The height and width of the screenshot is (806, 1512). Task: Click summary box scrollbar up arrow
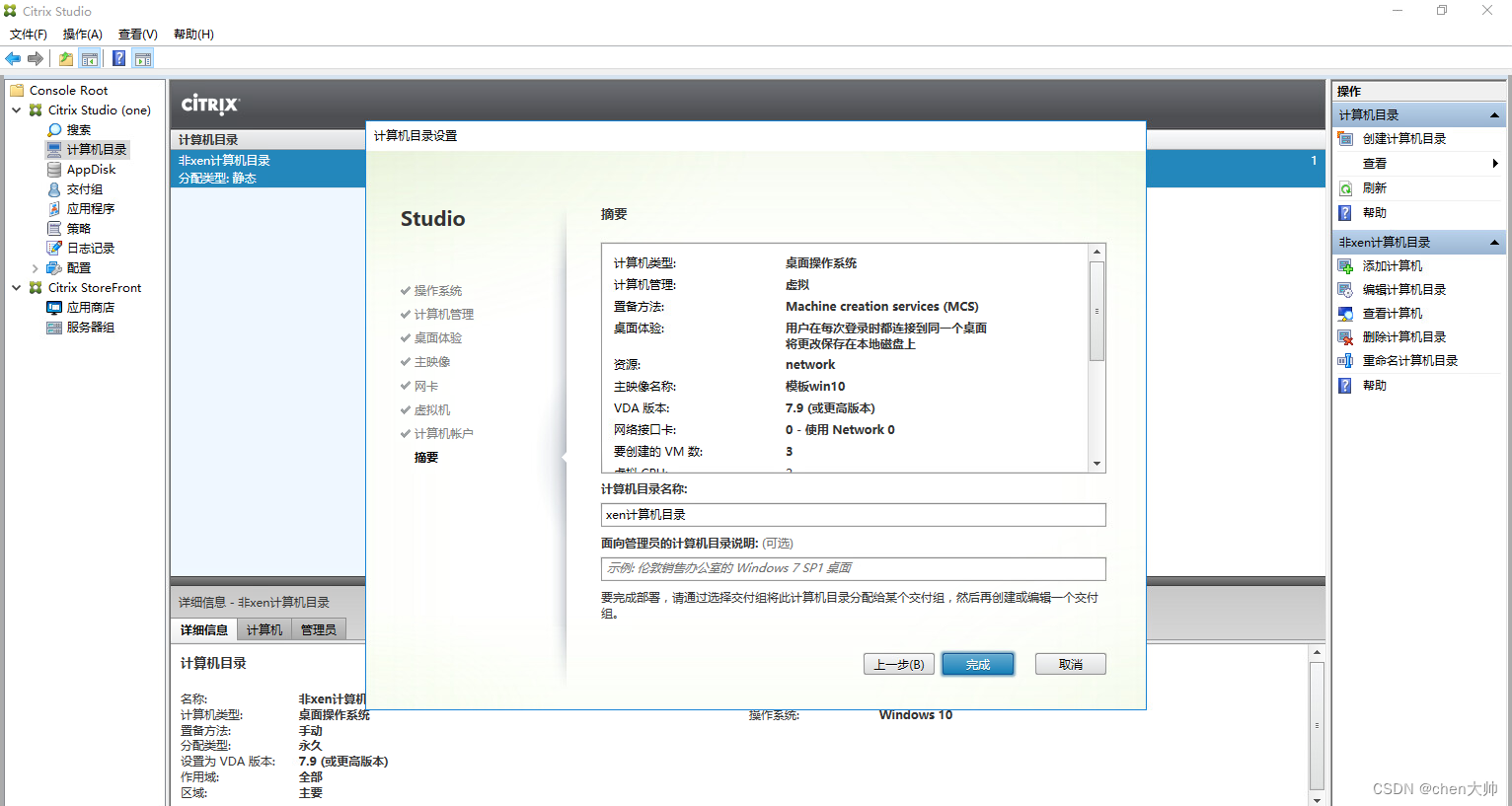coord(1096,253)
